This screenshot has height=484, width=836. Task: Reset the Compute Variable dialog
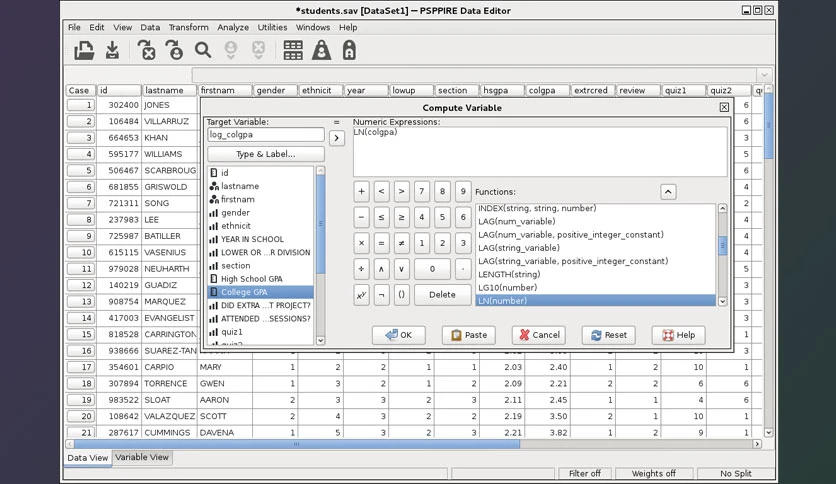608,335
